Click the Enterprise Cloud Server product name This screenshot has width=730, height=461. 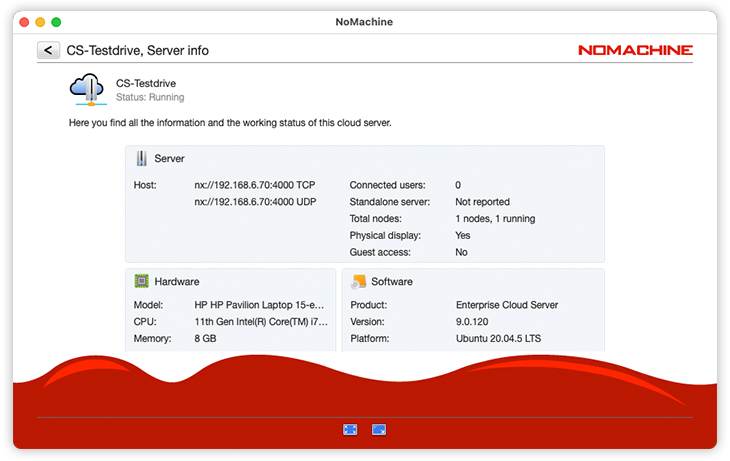[507, 305]
